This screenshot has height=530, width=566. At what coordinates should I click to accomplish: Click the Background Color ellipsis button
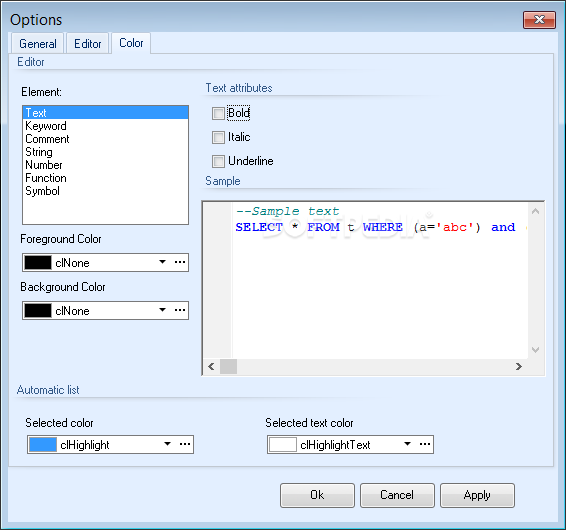[180, 310]
